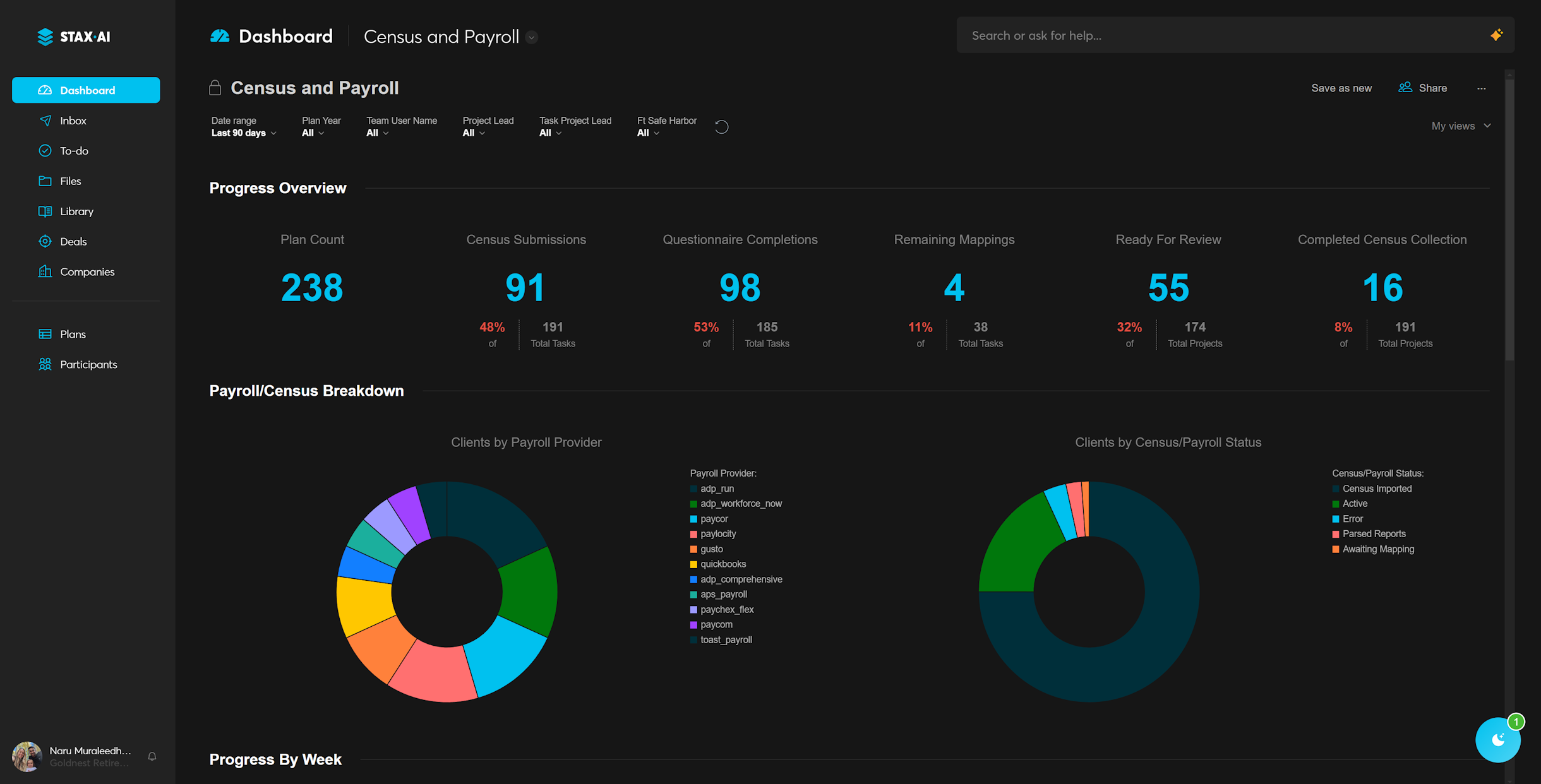Toggle the paycor legend series
1541x784 pixels.
(x=714, y=519)
